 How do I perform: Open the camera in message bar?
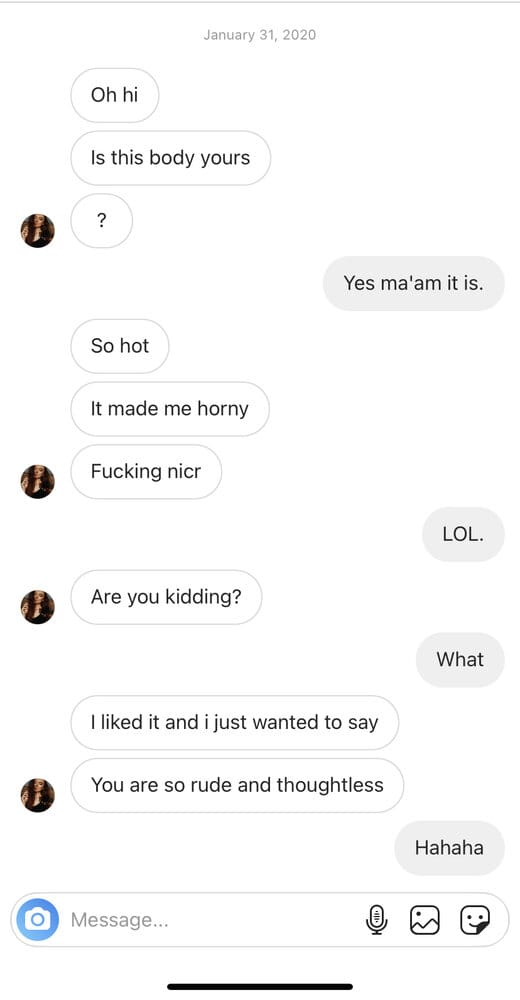(38, 920)
